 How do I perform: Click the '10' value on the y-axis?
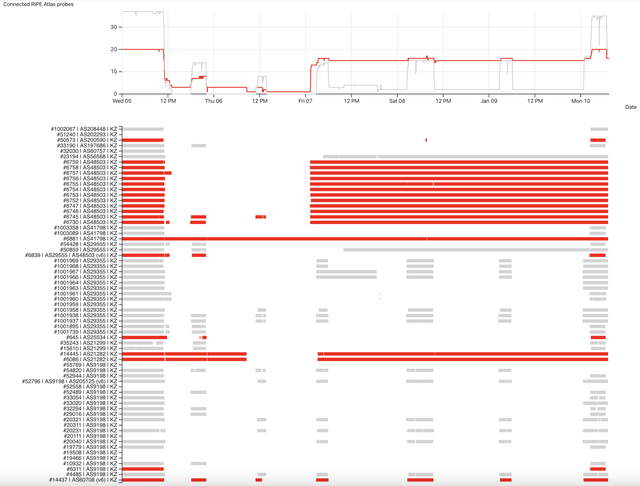[114, 71]
